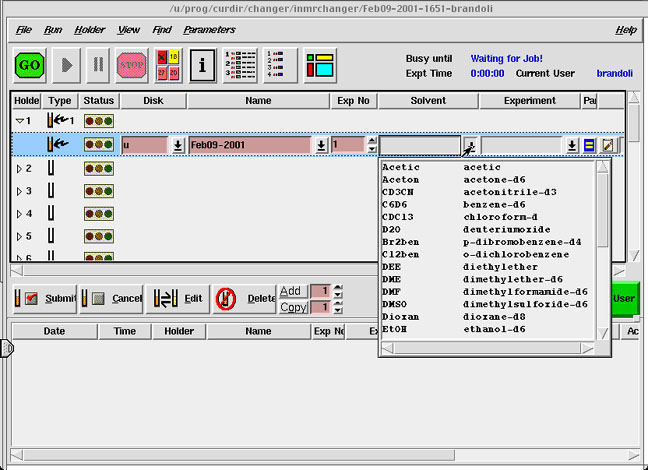Open the Parameters menu

(209, 30)
